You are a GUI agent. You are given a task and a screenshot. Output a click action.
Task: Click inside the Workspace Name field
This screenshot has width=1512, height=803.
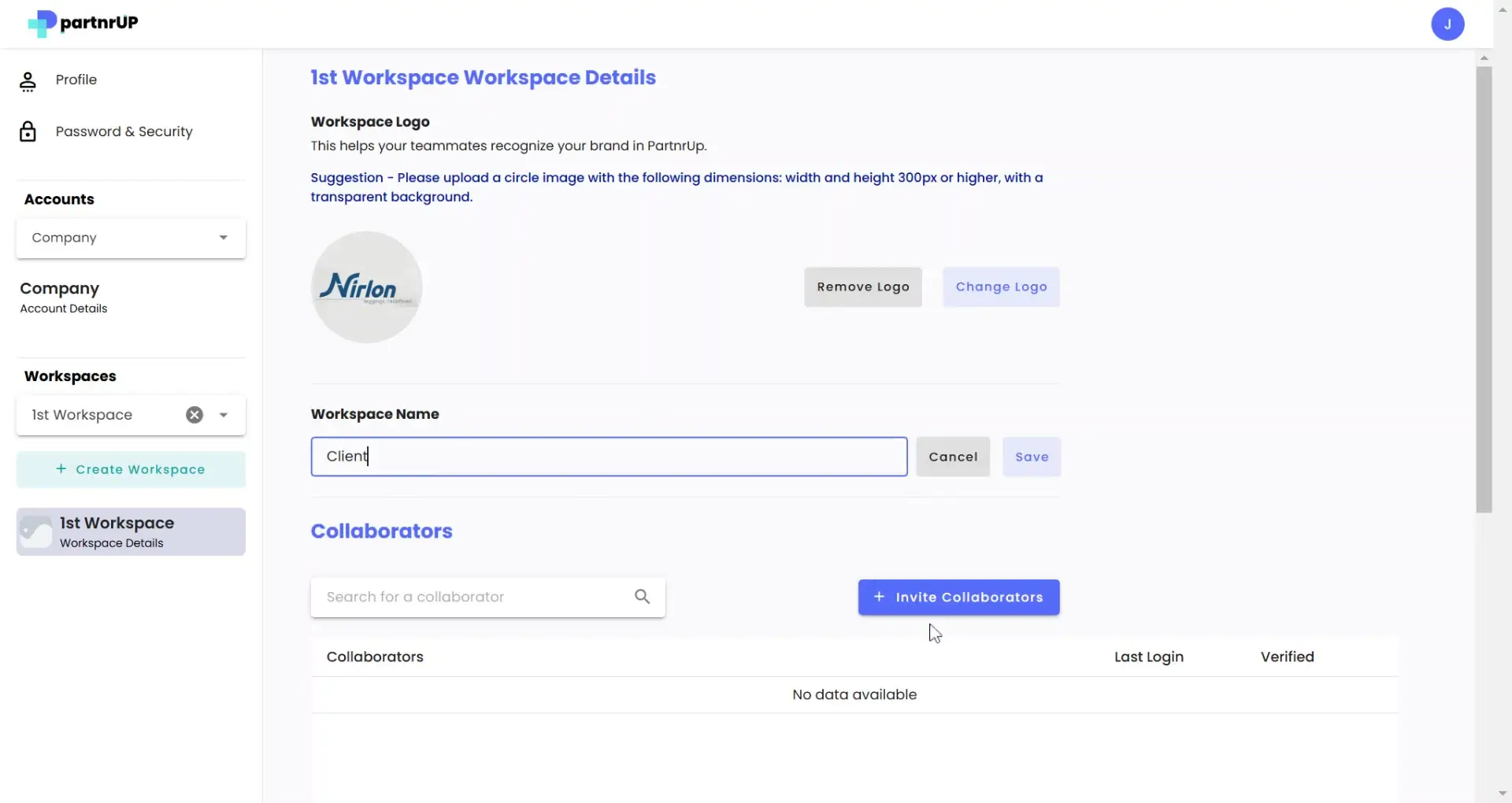pyautogui.click(x=608, y=457)
